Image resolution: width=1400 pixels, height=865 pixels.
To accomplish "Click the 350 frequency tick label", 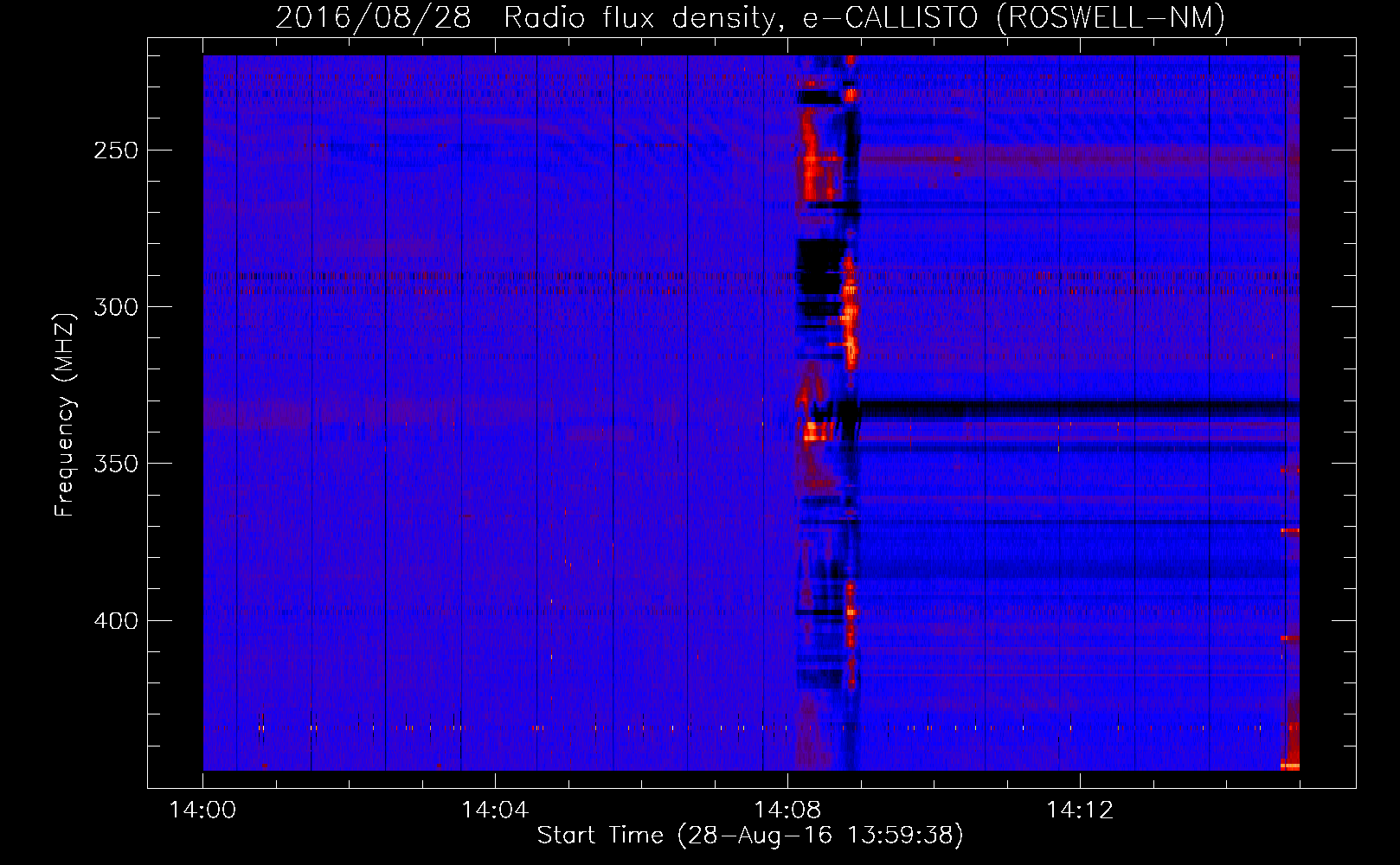I will click(x=116, y=464).
